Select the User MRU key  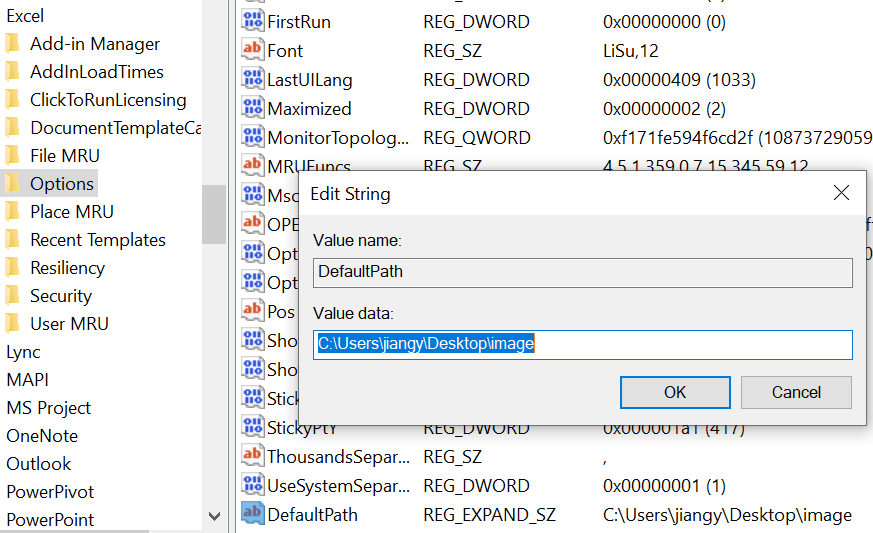70,323
